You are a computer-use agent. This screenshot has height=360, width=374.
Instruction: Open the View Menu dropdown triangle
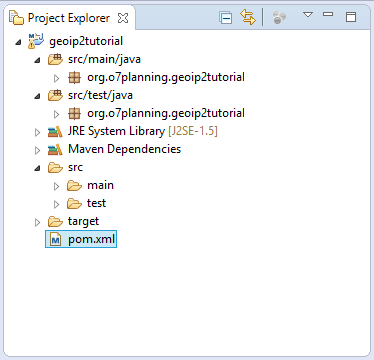[308, 15]
